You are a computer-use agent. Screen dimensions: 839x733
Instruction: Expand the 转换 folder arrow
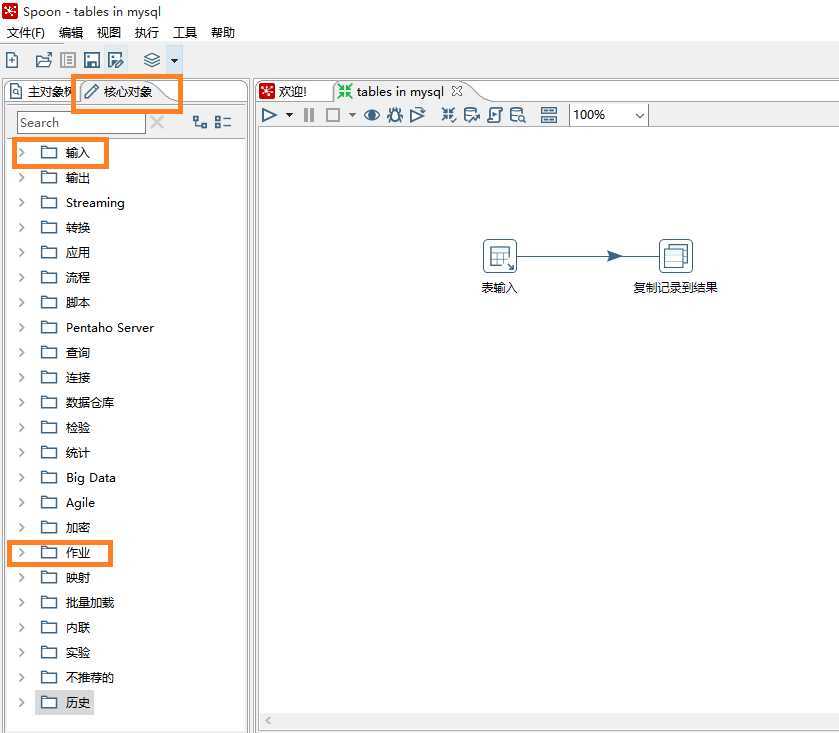click(21, 227)
